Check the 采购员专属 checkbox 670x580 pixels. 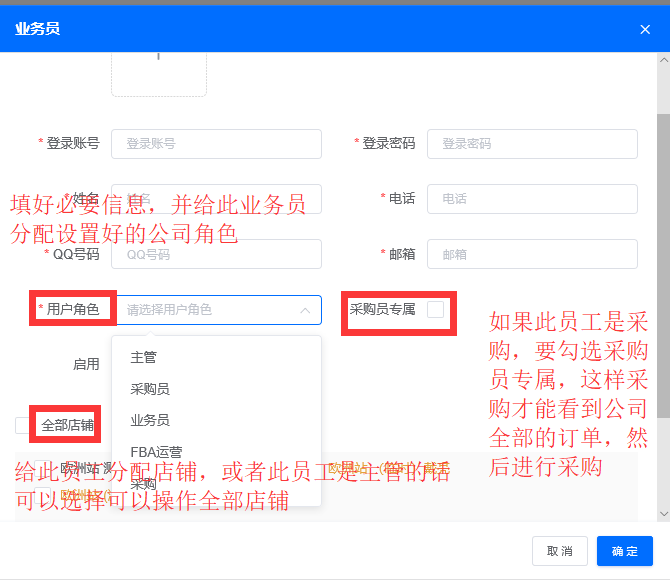click(x=435, y=310)
